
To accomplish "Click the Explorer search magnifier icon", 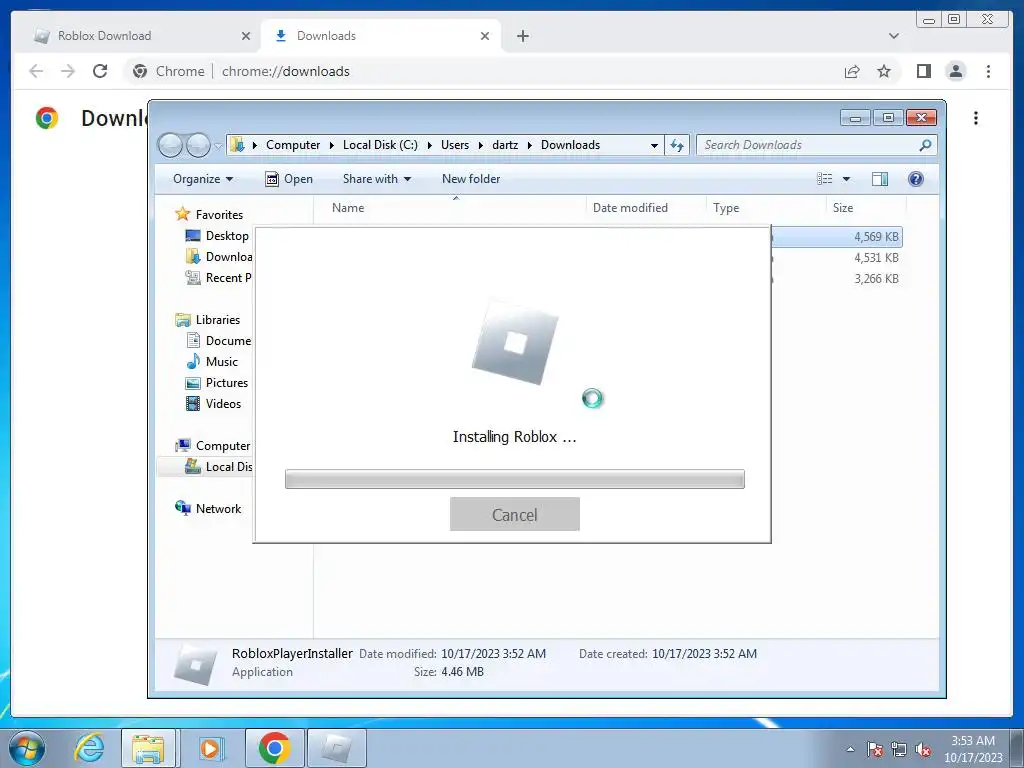I will click(925, 145).
